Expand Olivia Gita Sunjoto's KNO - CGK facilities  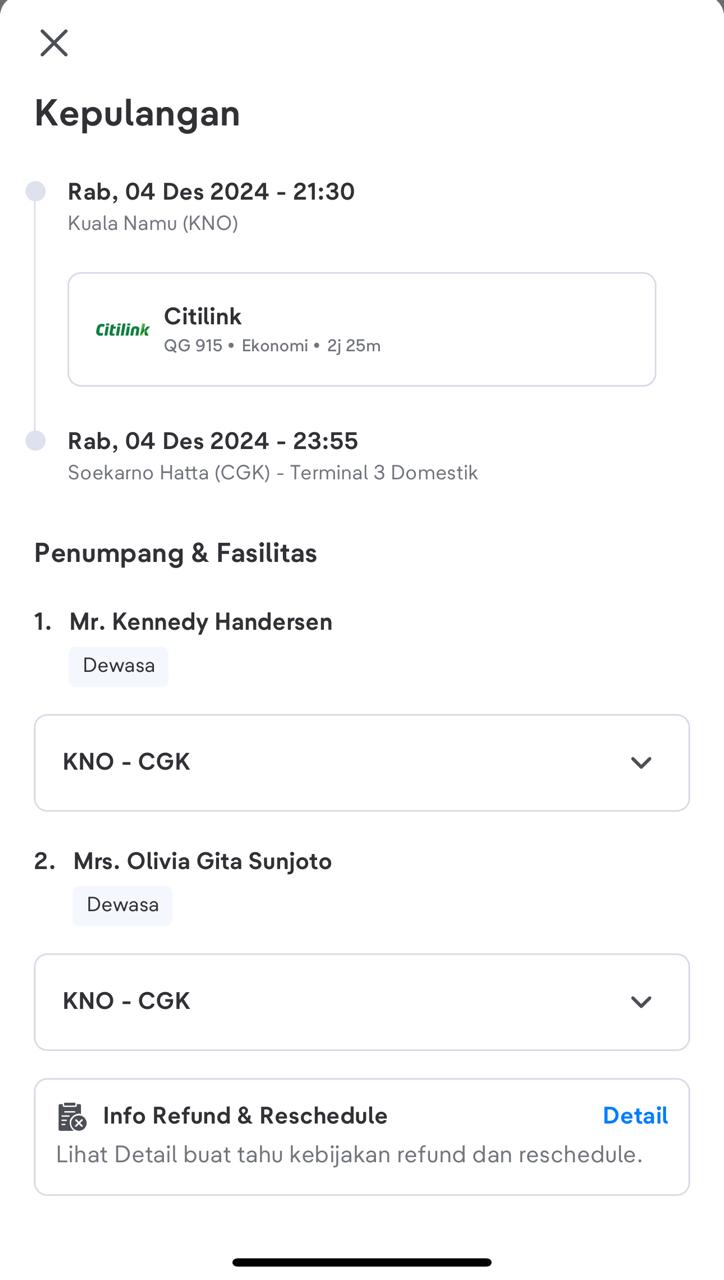[361, 1002]
